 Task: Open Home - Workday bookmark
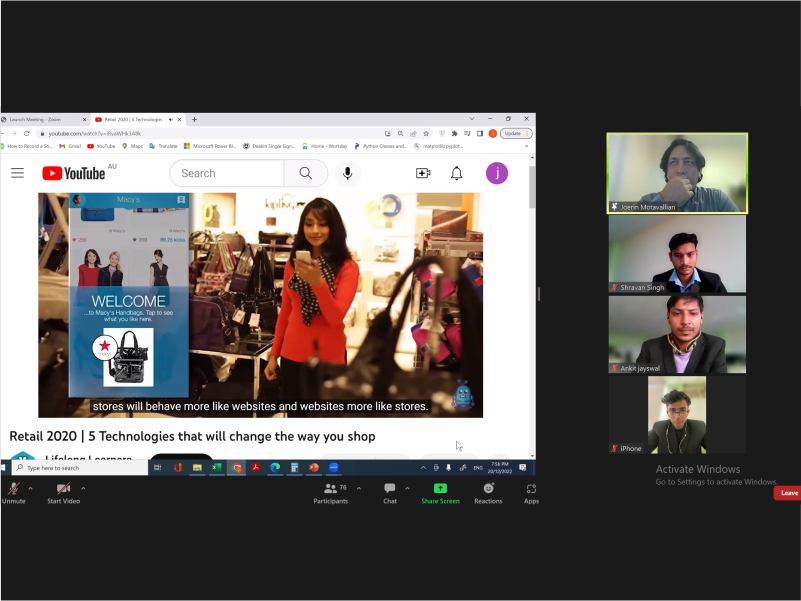pyautogui.click(x=325, y=146)
